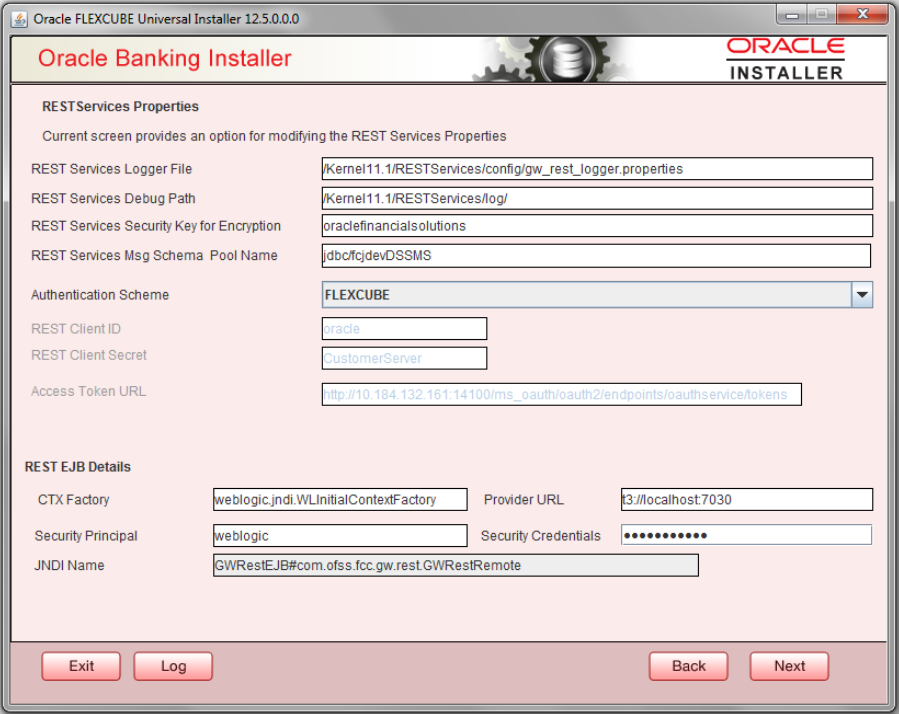Click the 'RESTServices Properties' heading
This screenshot has width=899, height=714.
pyautogui.click(x=120, y=107)
